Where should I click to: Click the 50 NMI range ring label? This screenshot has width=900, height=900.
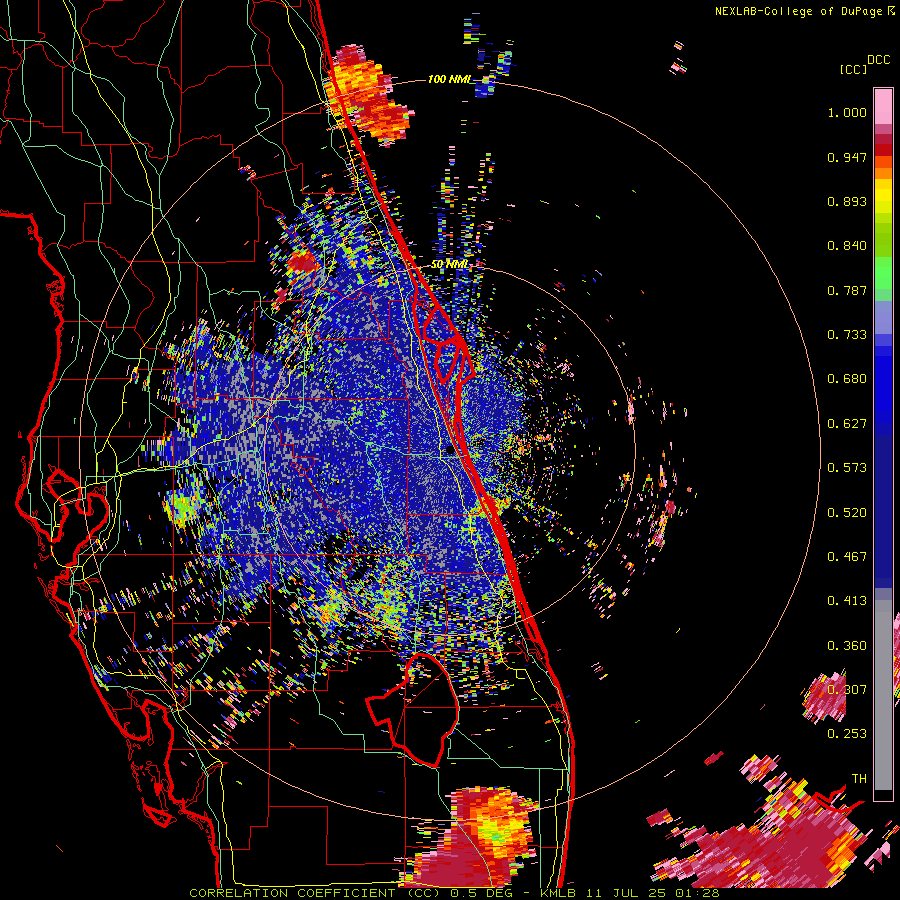pos(449,265)
